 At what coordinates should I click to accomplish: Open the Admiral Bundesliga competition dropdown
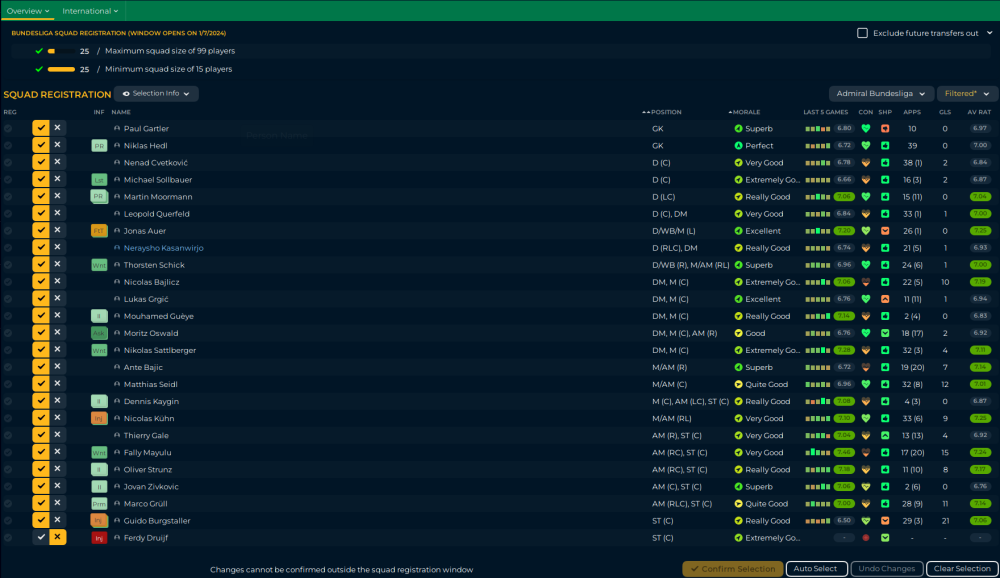tap(881, 93)
